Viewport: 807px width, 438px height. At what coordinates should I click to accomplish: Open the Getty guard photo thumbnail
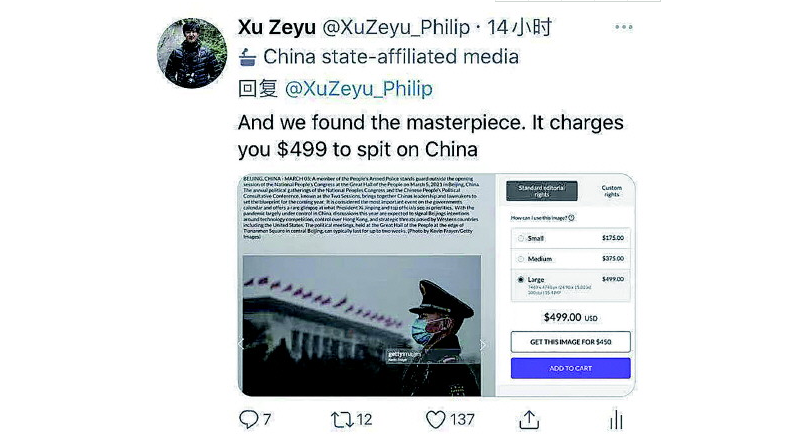tap(362, 325)
